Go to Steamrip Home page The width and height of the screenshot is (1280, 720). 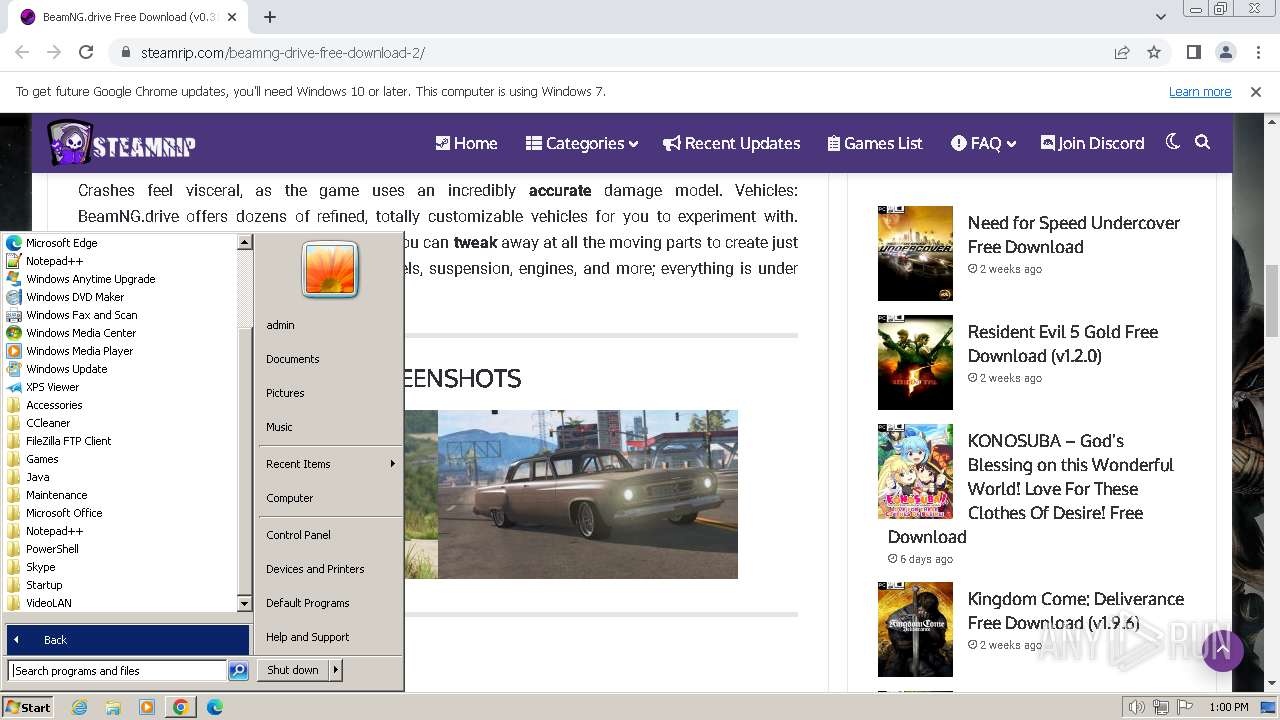pyautogui.click(x=466, y=143)
